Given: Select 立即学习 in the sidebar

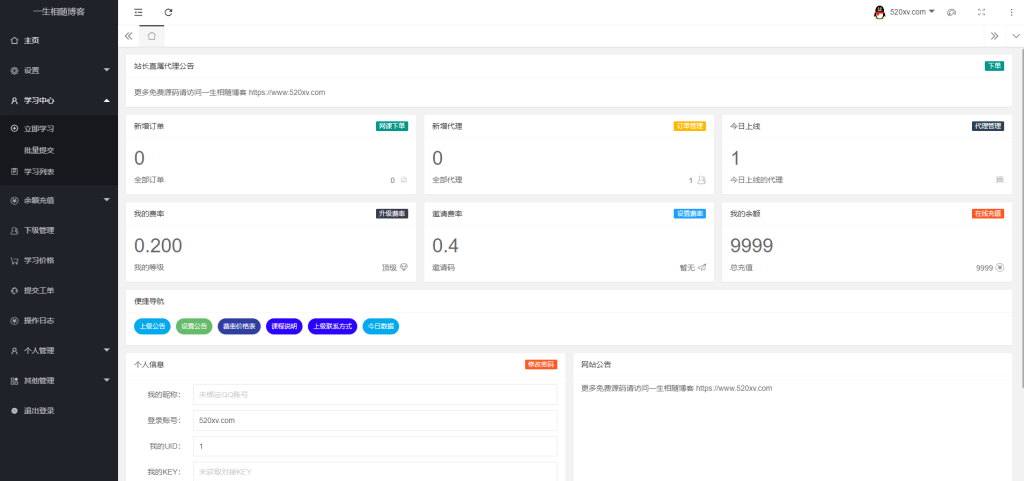Looking at the screenshot, I should (x=39, y=129).
